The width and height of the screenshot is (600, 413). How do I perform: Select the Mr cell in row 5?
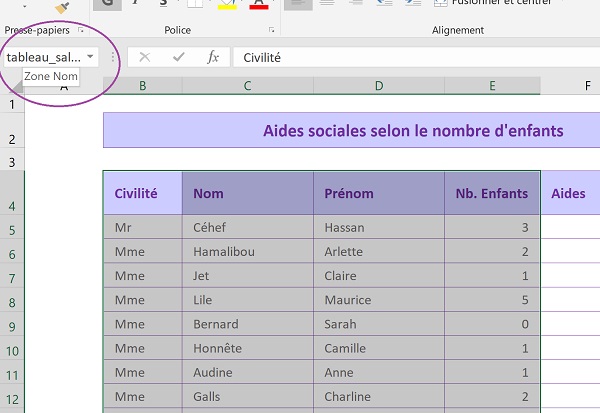pyautogui.click(x=143, y=227)
